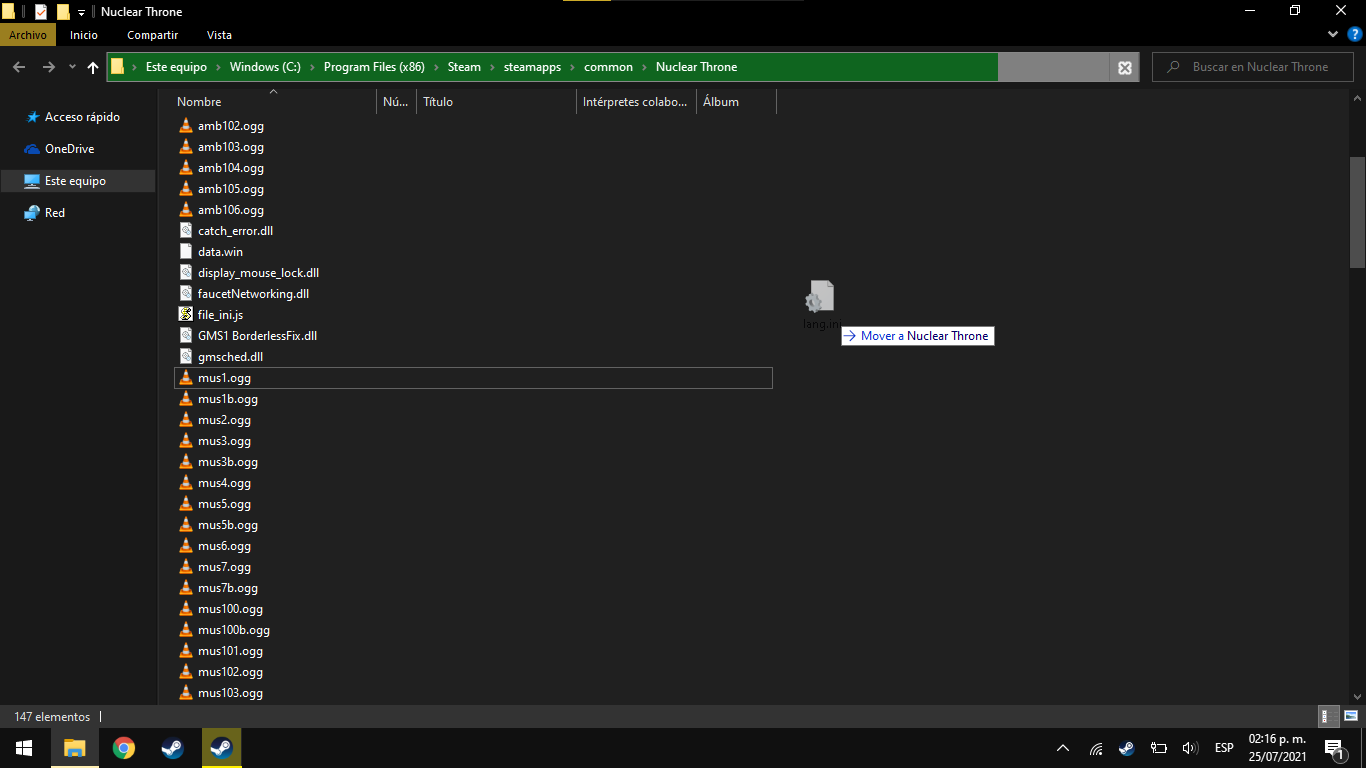This screenshot has height=768, width=1366.
Task: Click the file list vertical scrollbar thumb
Action: click(x=1357, y=212)
